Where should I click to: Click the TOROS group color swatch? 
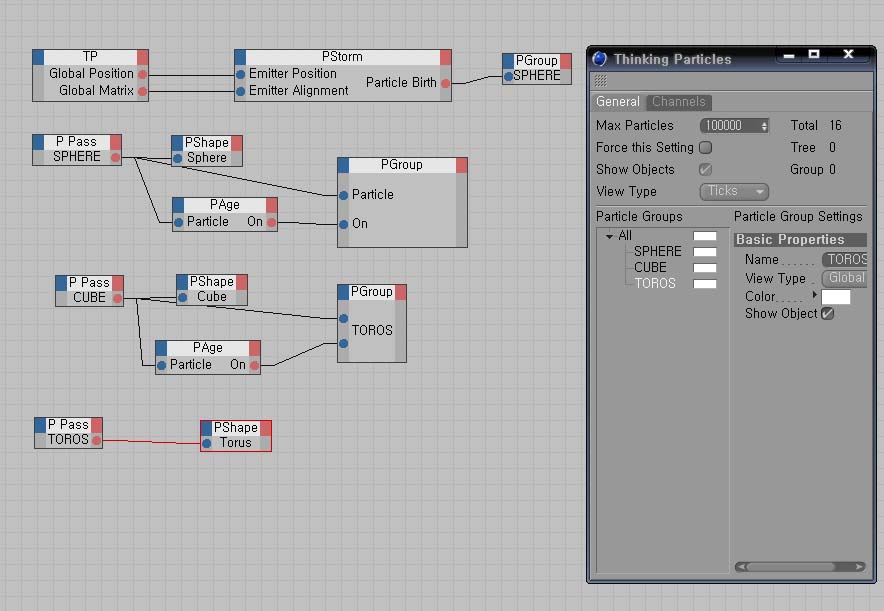point(705,284)
